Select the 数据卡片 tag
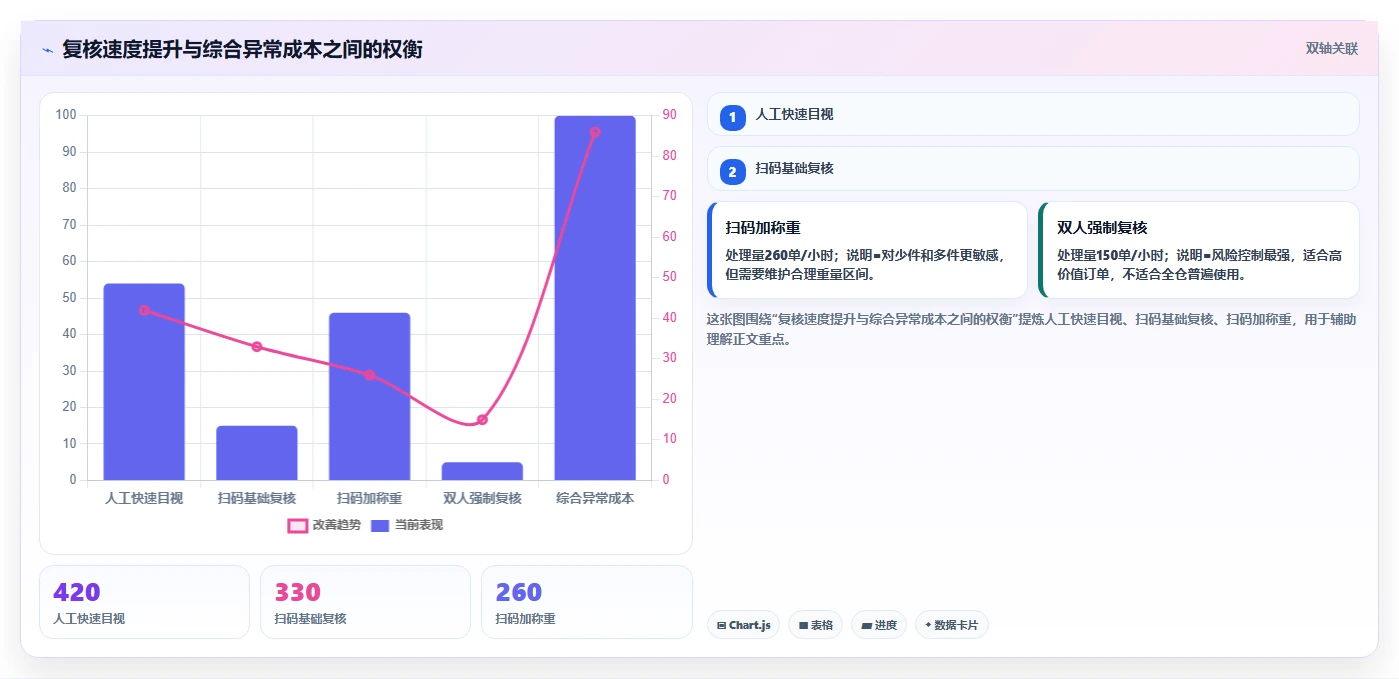This screenshot has width=1399, height=679. point(952,625)
